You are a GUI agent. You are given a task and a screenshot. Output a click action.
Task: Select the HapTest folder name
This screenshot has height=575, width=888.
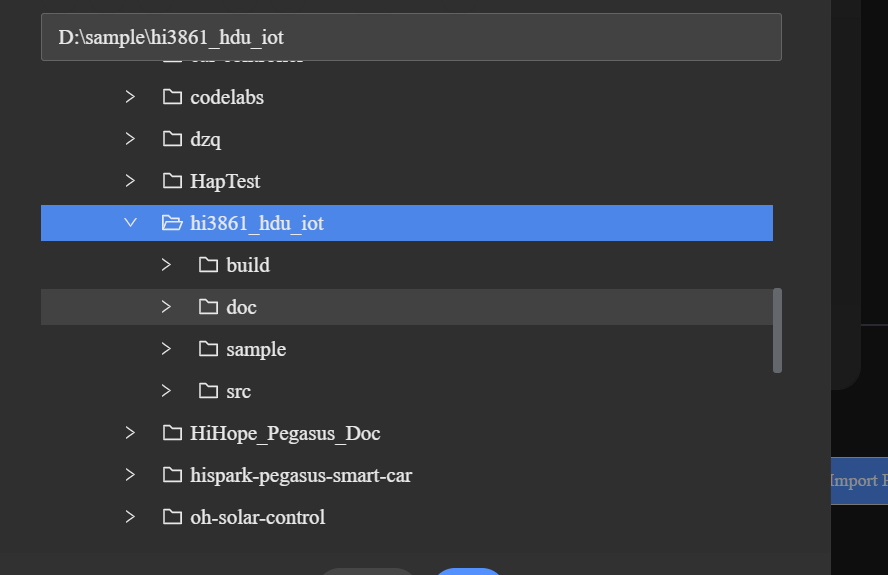pos(225,181)
